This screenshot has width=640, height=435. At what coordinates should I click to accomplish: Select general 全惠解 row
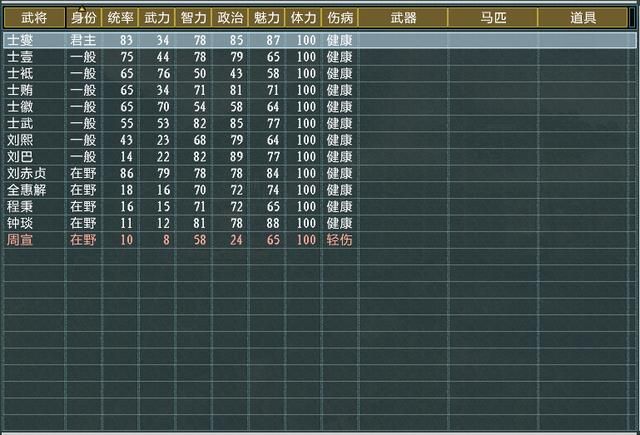pyautogui.click(x=320, y=190)
